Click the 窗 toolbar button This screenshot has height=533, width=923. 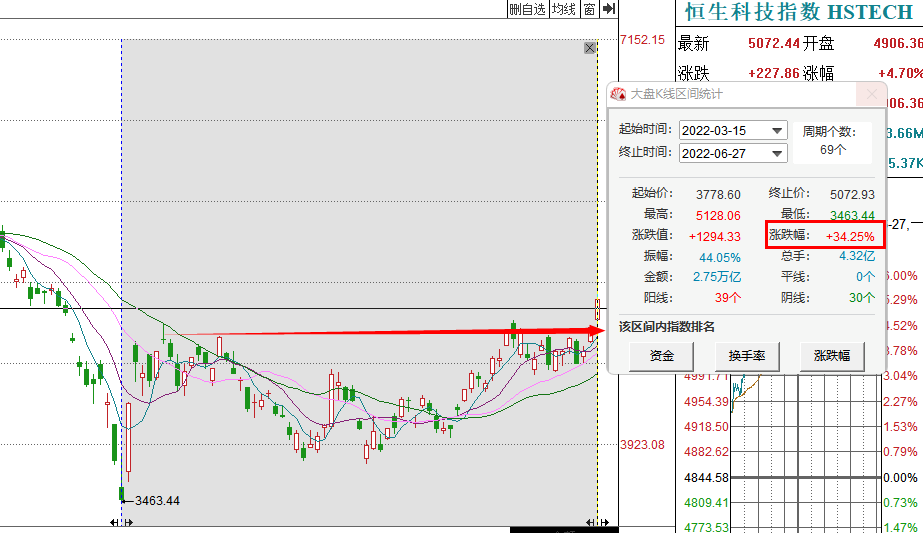pos(589,9)
